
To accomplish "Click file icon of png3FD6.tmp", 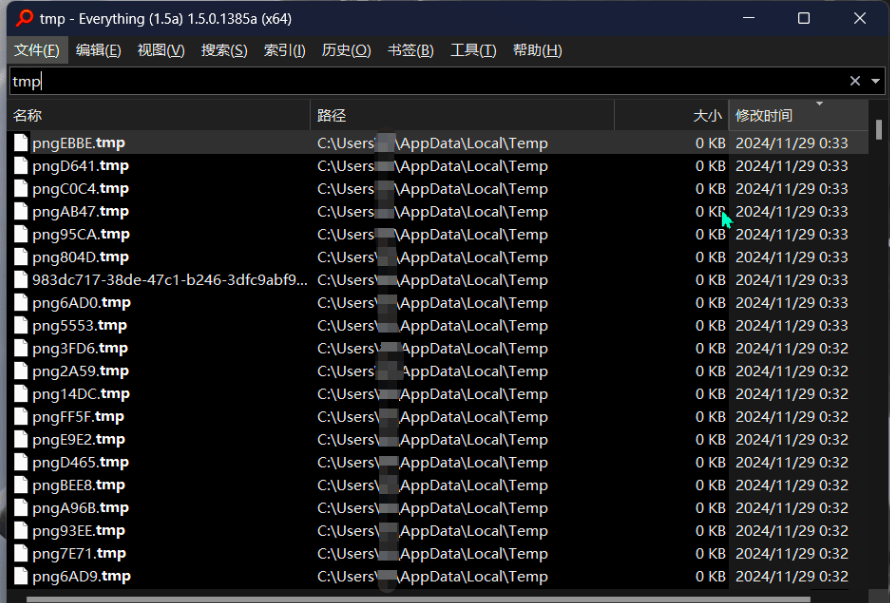I will tap(21, 348).
